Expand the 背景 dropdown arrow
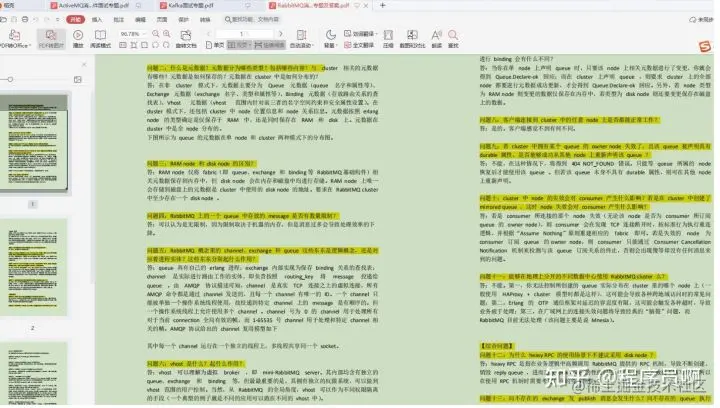Screen dimensions: 720x408 coord(337,45)
